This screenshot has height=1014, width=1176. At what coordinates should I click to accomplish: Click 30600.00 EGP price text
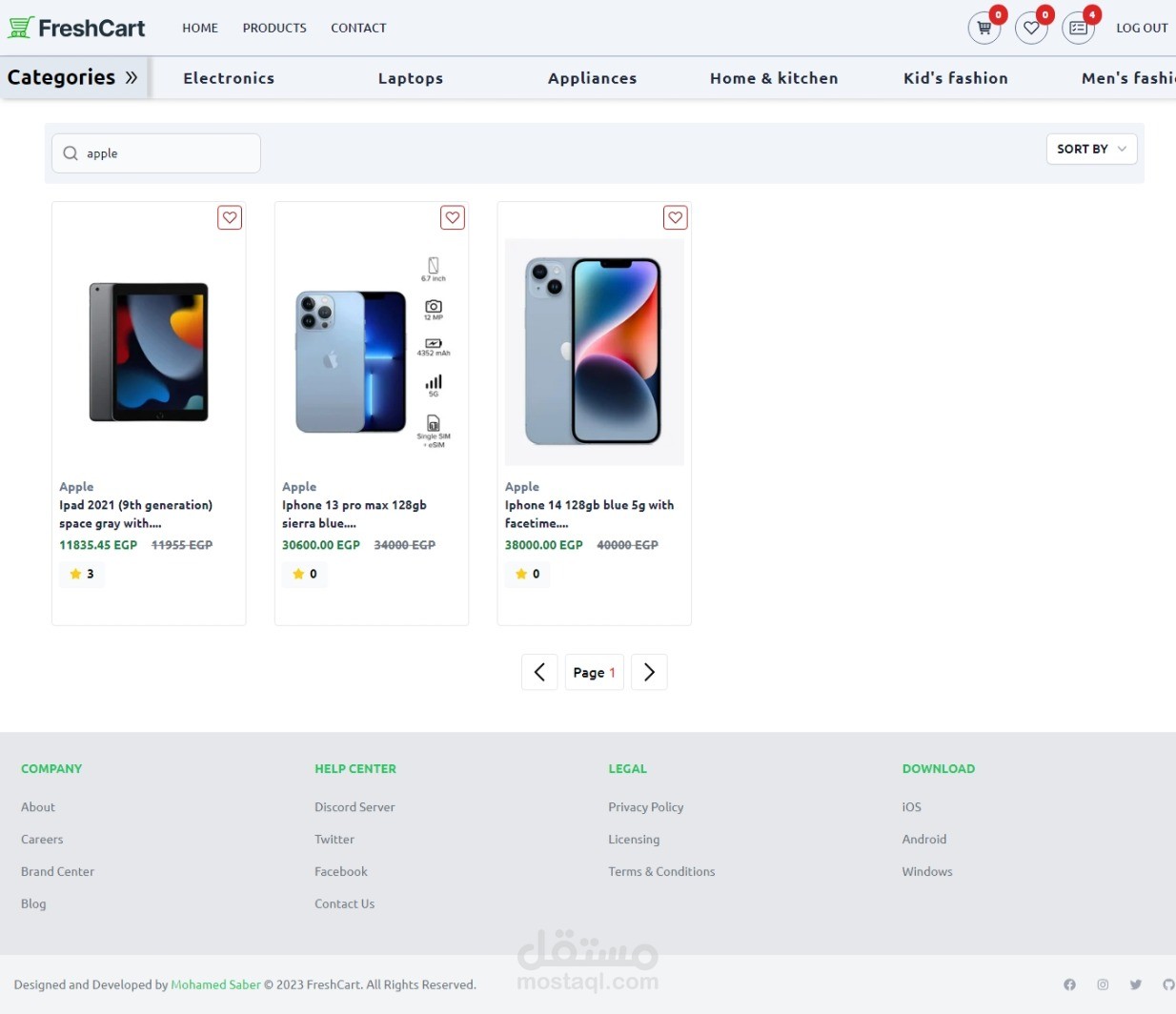coord(321,545)
